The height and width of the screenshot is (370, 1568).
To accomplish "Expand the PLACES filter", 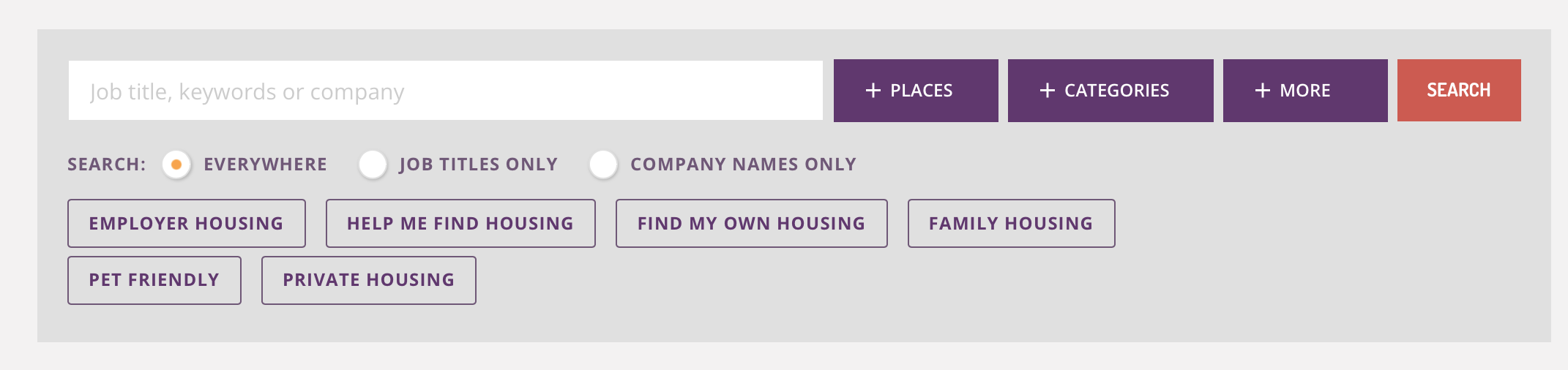I will coord(916,91).
